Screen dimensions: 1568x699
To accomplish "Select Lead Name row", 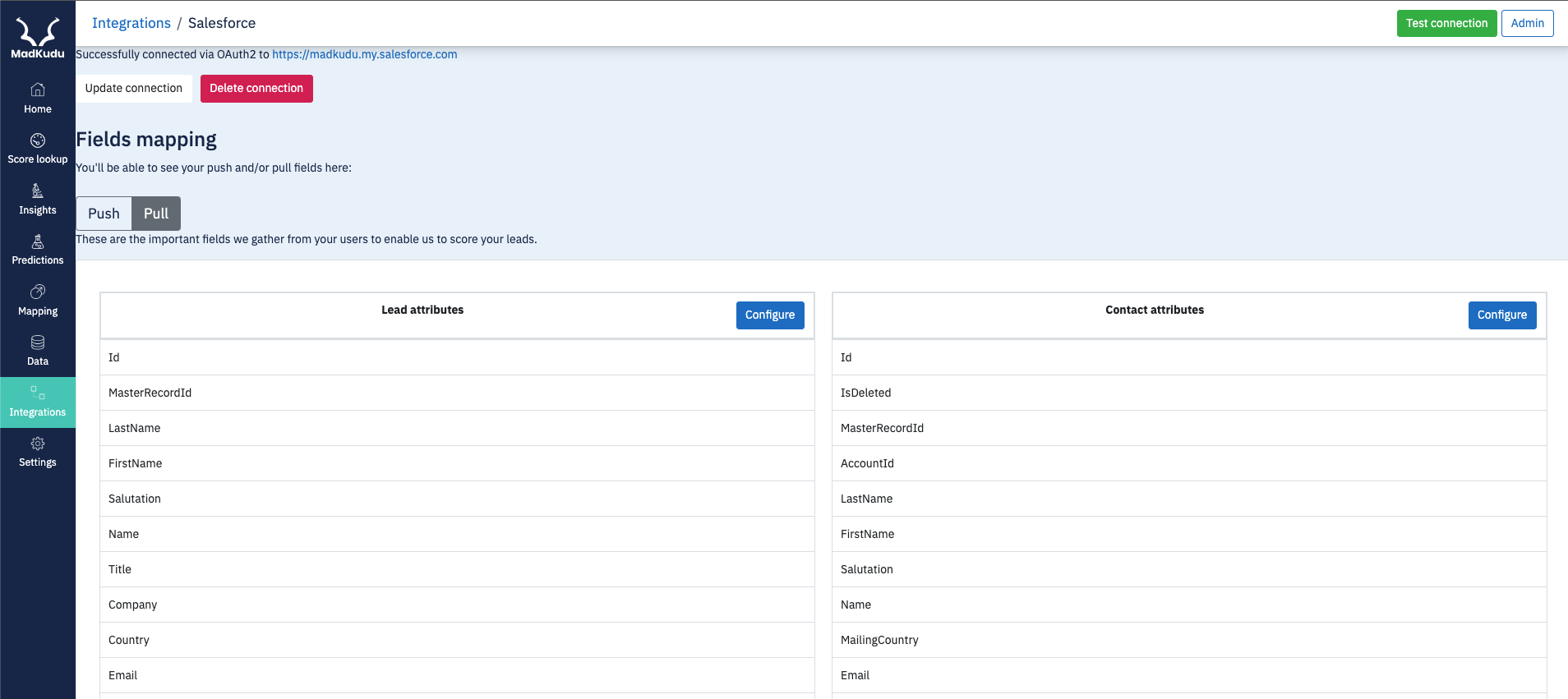I will coord(457,534).
